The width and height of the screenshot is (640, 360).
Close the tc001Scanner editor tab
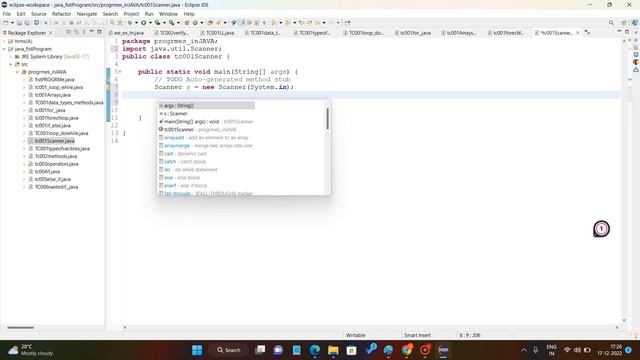(x=578, y=33)
